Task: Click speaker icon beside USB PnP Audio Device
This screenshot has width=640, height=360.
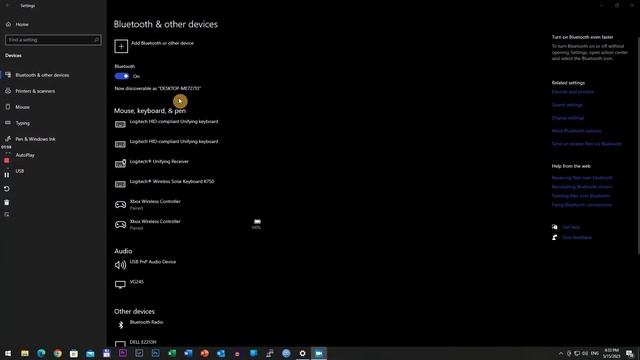Action: tap(120, 265)
